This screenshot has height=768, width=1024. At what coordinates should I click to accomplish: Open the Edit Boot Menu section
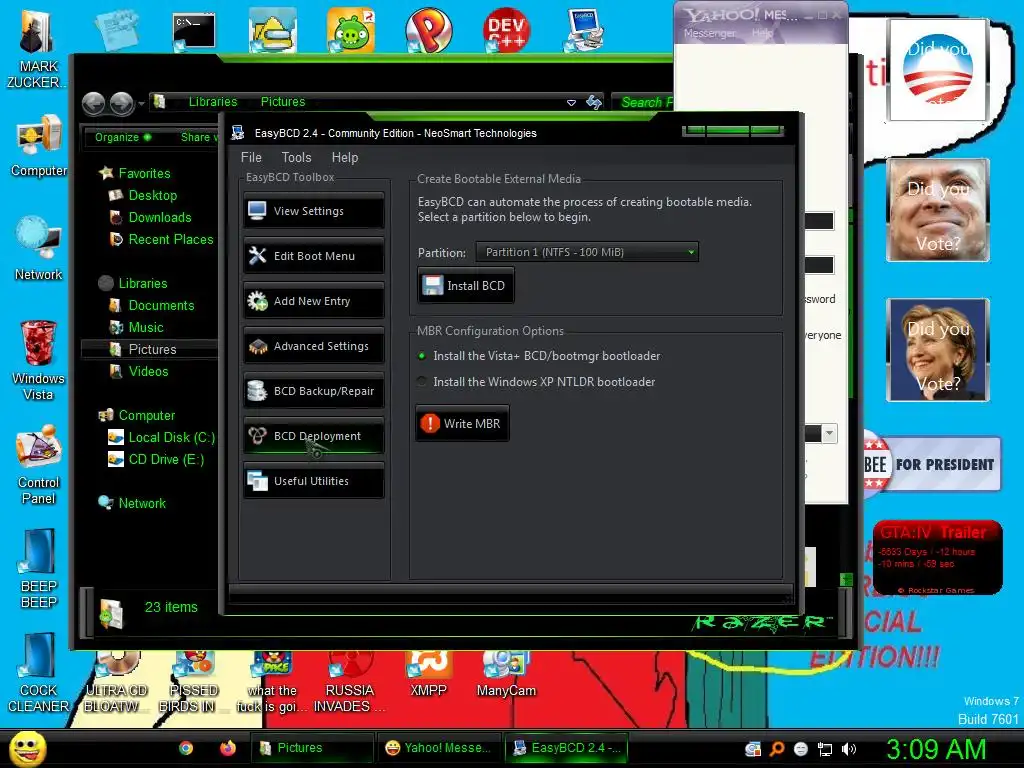pyautogui.click(x=313, y=256)
